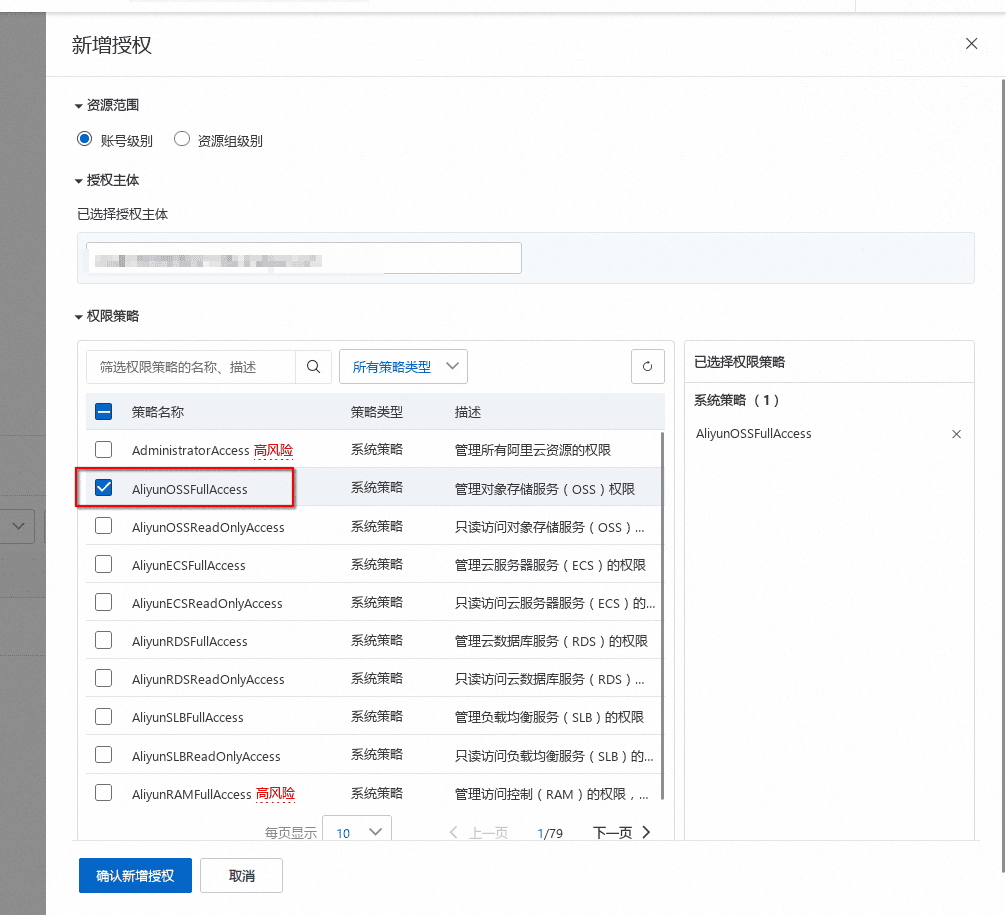The width and height of the screenshot is (1006, 915).
Task: Go to next page using right chevron
Action: pos(646,832)
